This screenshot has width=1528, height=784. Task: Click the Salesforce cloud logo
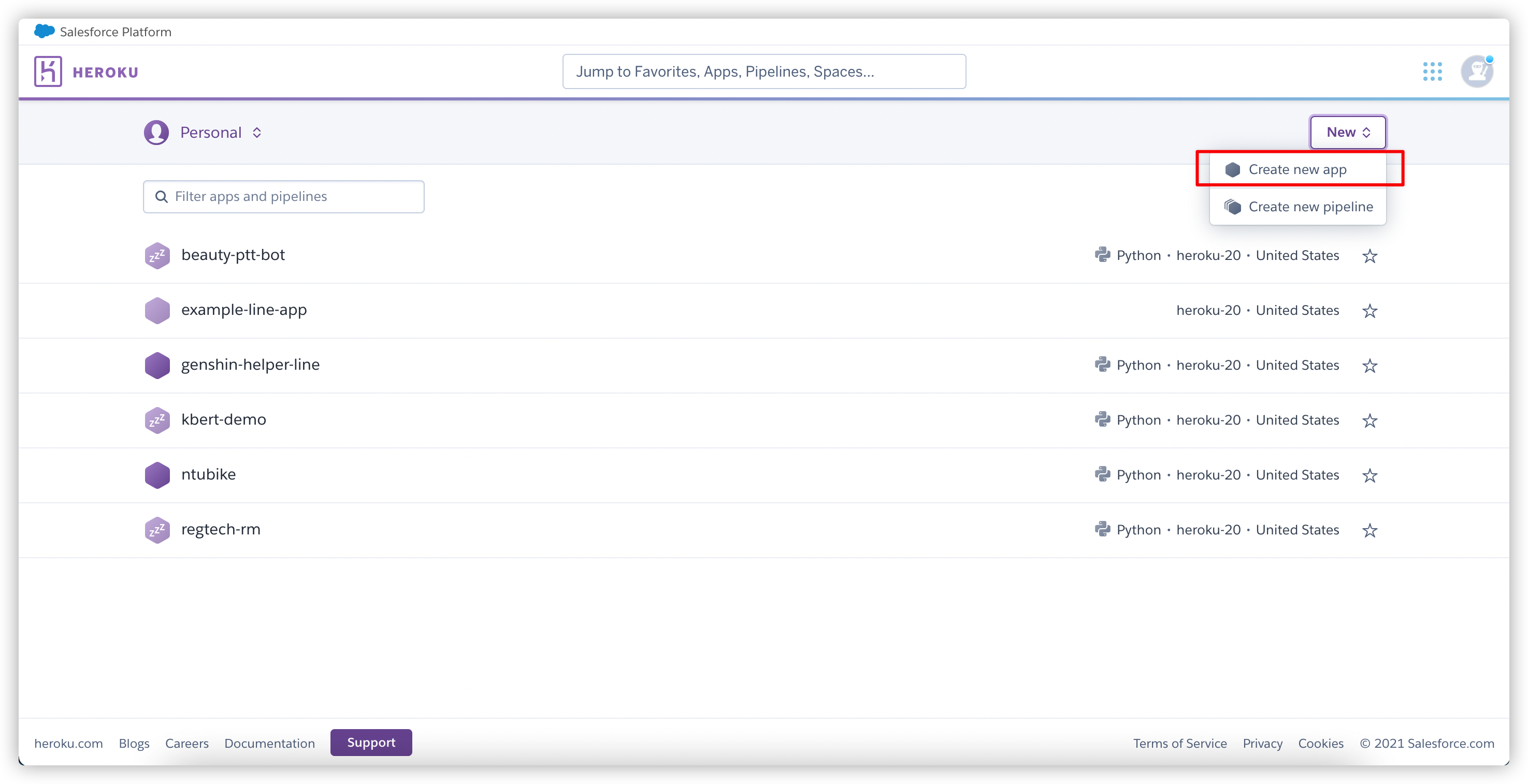coord(45,32)
